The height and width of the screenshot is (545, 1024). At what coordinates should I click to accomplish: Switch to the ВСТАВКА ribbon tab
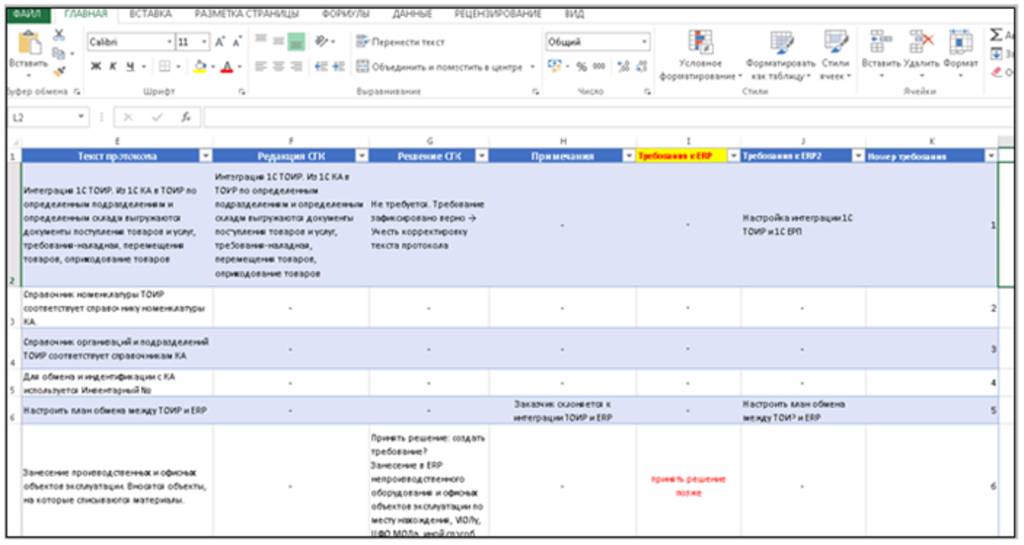click(x=150, y=14)
